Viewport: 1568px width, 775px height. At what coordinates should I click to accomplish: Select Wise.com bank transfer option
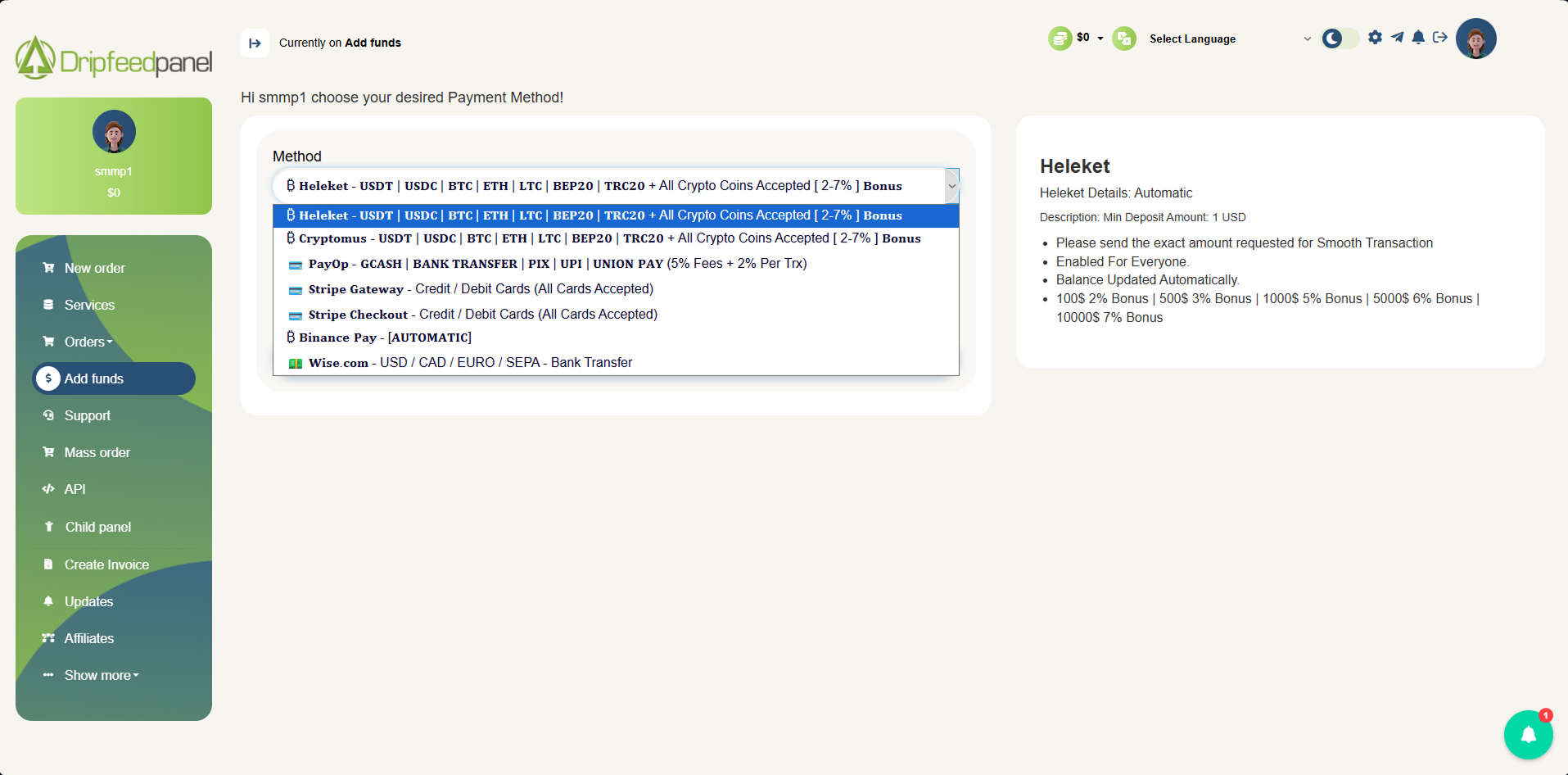click(x=616, y=362)
